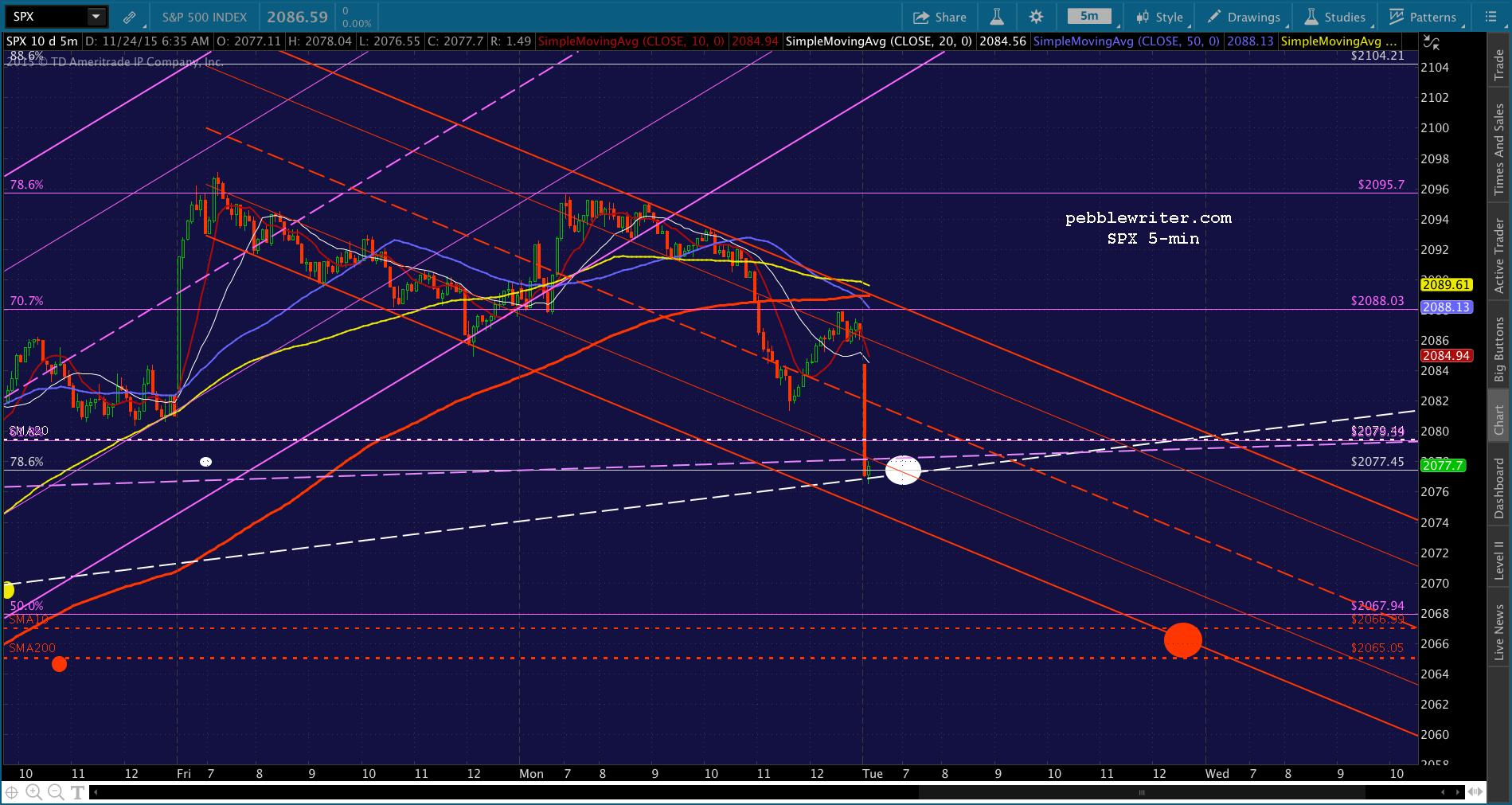Image resolution: width=1512 pixels, height=805 pixels.
Task: Click the zoom out magnifier icon
Action: [56, 791]
